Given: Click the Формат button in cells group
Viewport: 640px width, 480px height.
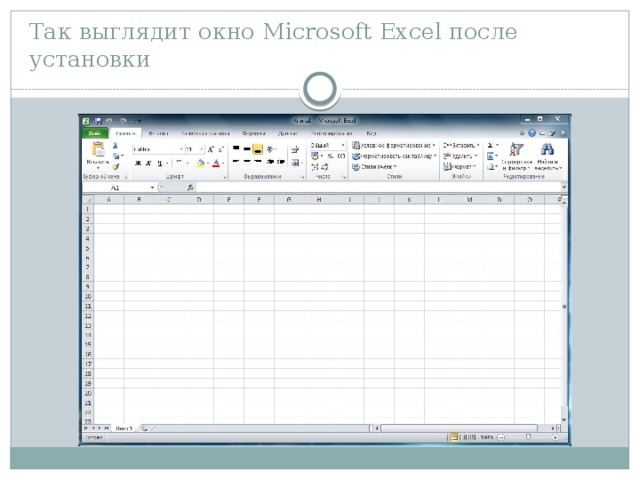Looking at the screenshot, I should coord(460,167).
